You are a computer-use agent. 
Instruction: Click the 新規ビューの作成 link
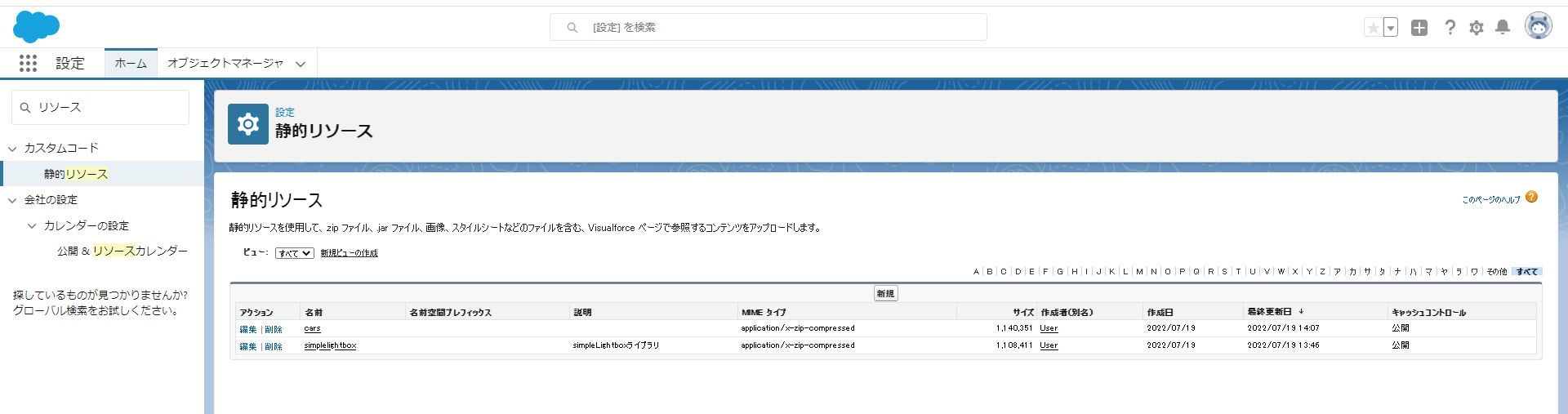(x=349, y=253)
